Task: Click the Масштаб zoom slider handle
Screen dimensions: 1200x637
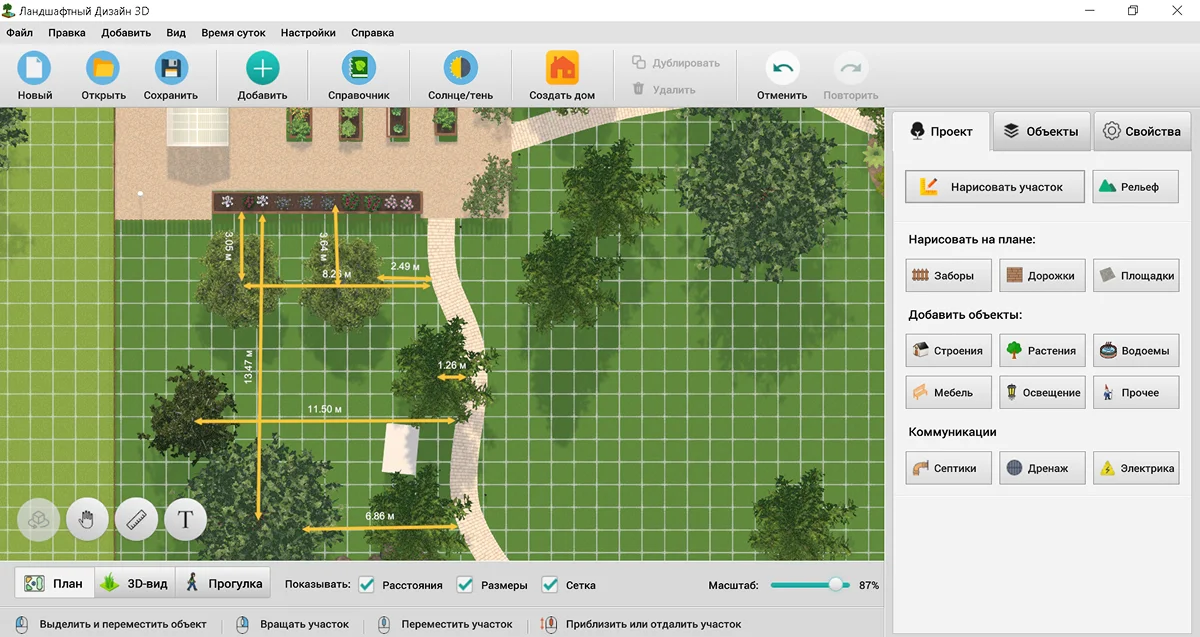Action: [836, 585]
